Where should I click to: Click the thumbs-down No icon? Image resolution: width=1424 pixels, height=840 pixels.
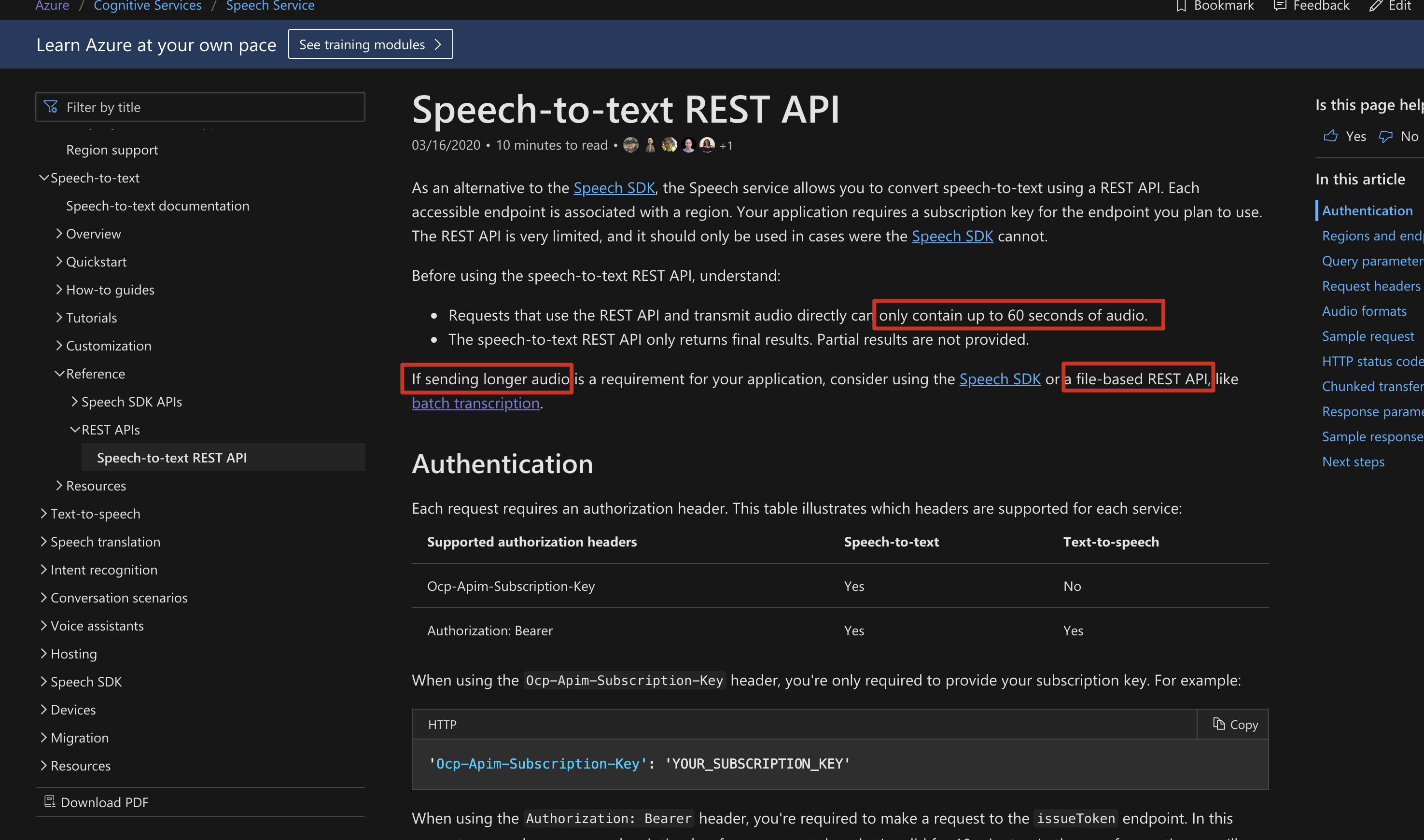(1385, 137)
